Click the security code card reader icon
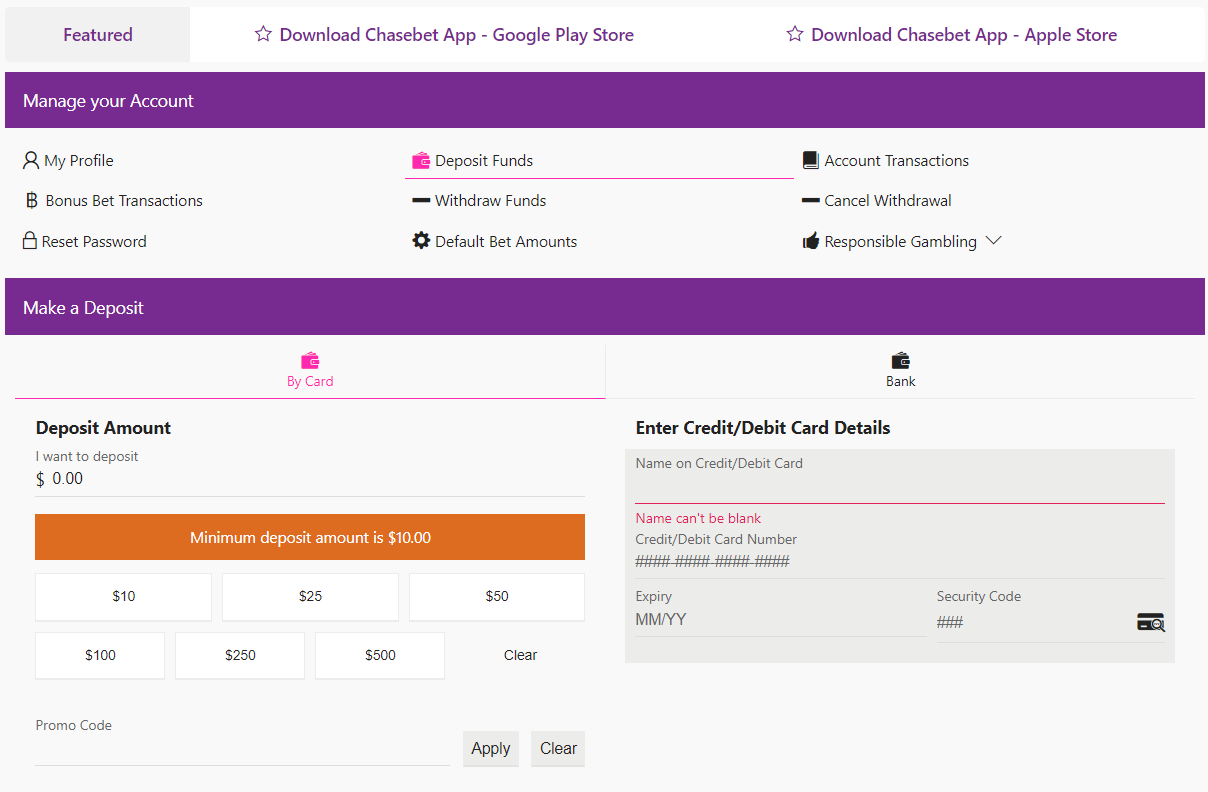1208x792 pixels. point(1151,622)
